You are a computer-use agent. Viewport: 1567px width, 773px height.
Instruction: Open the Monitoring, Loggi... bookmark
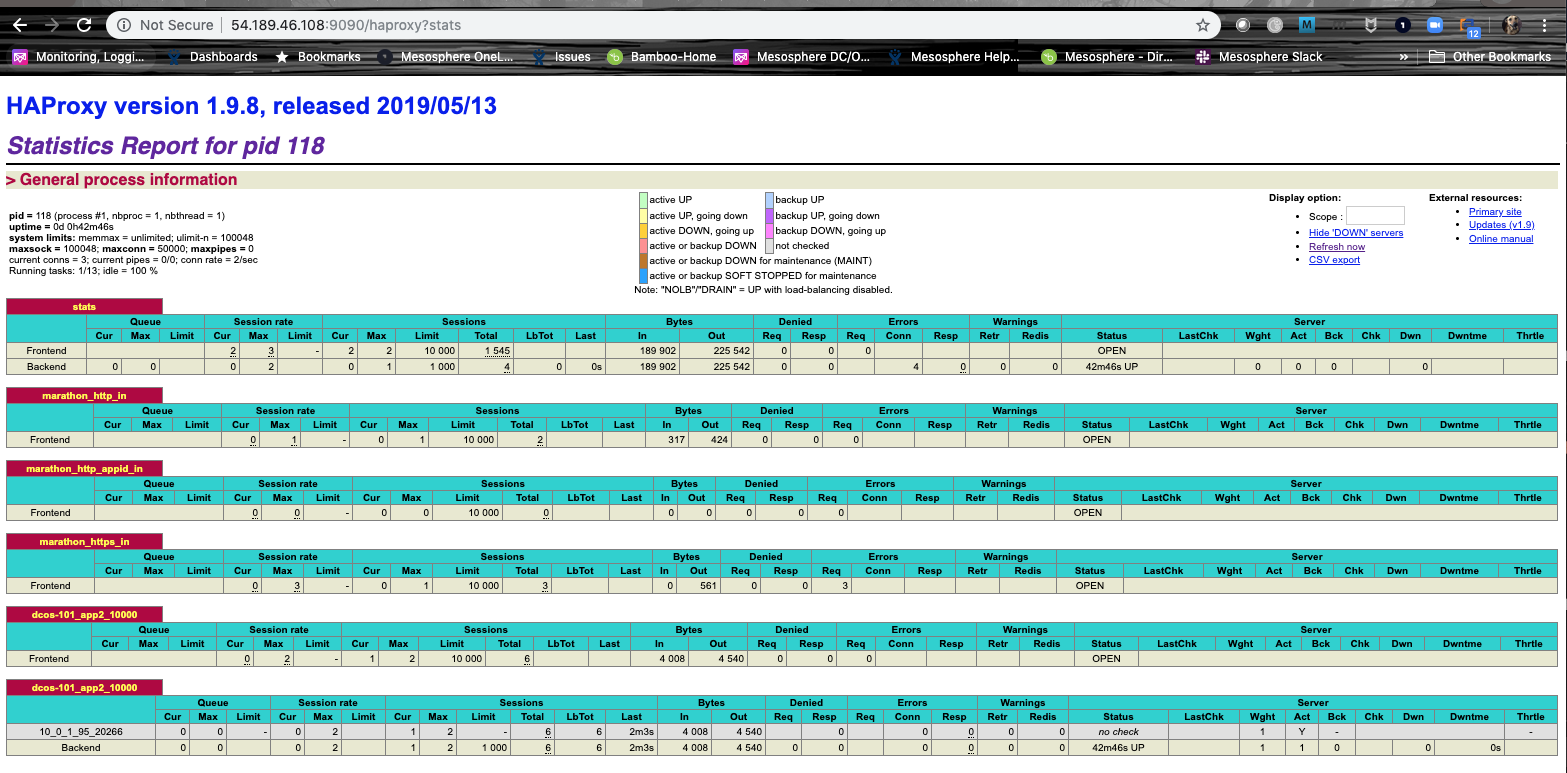(x=79, y=57)
